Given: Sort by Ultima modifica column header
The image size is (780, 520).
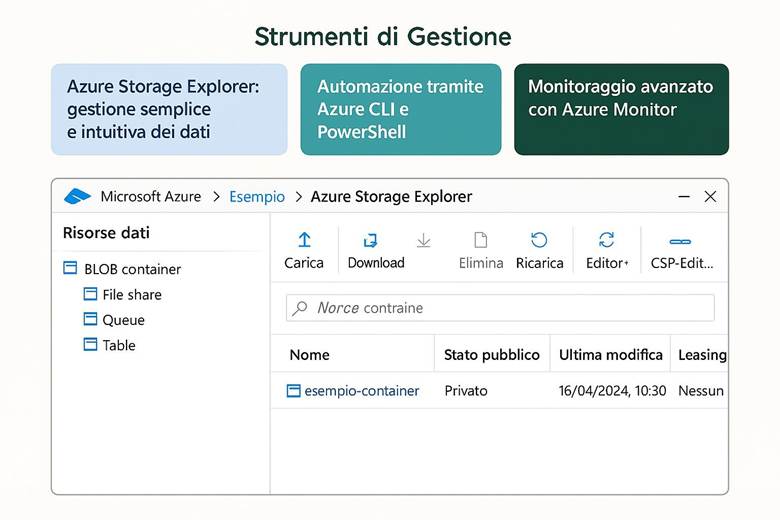Looking at the screenshot, I should click(x=611, y=355).
